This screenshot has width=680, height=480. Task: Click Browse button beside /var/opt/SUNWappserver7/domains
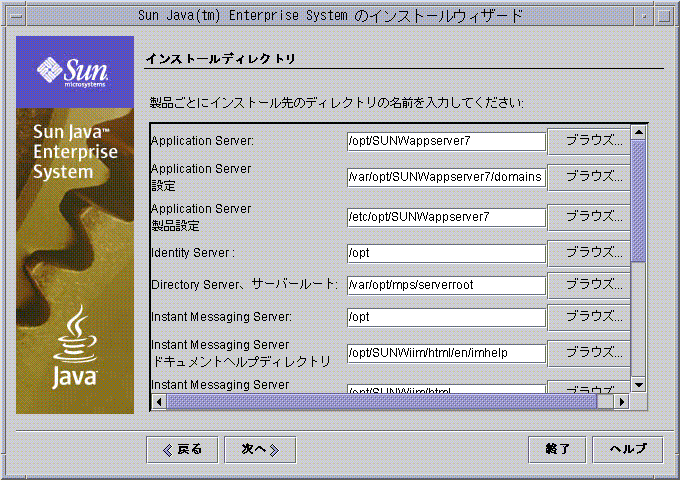(x=588, y=177)
